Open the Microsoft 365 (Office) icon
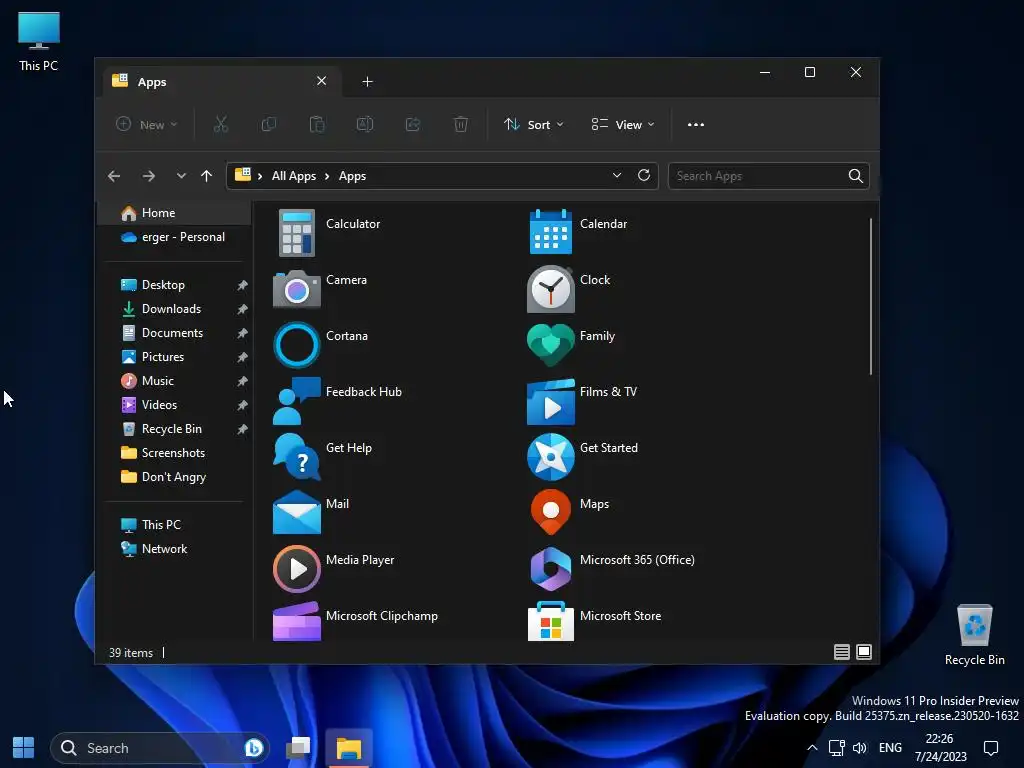 [551, 569]
